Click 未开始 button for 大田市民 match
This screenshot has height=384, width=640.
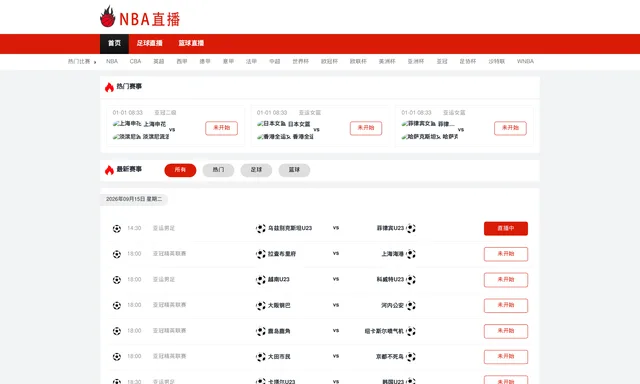(x=506, y=357)
